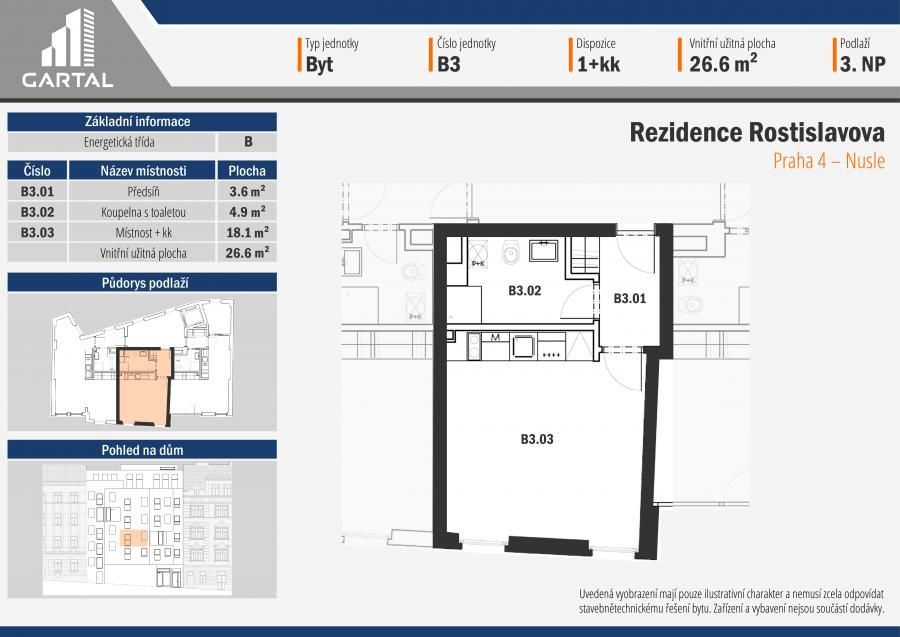
Task: Select the B3.01 Předsíň table row
Action: [x=141, y=191]
